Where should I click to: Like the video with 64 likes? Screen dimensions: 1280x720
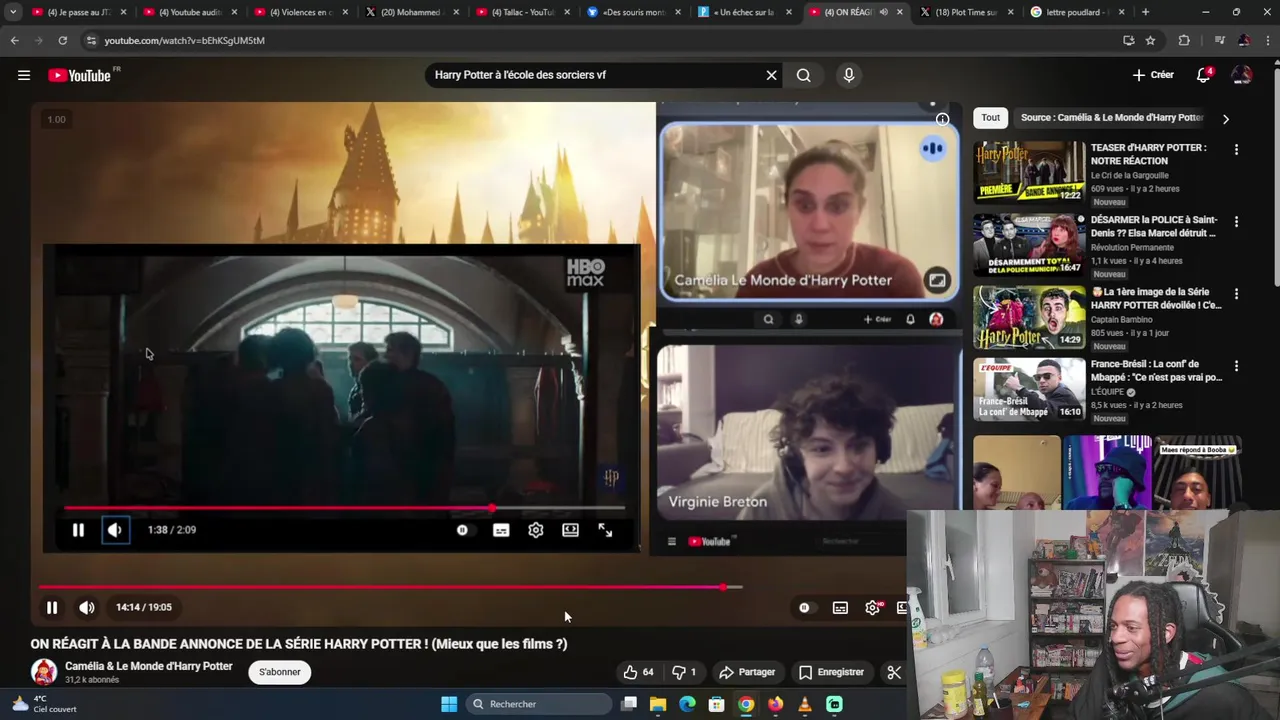638,672
